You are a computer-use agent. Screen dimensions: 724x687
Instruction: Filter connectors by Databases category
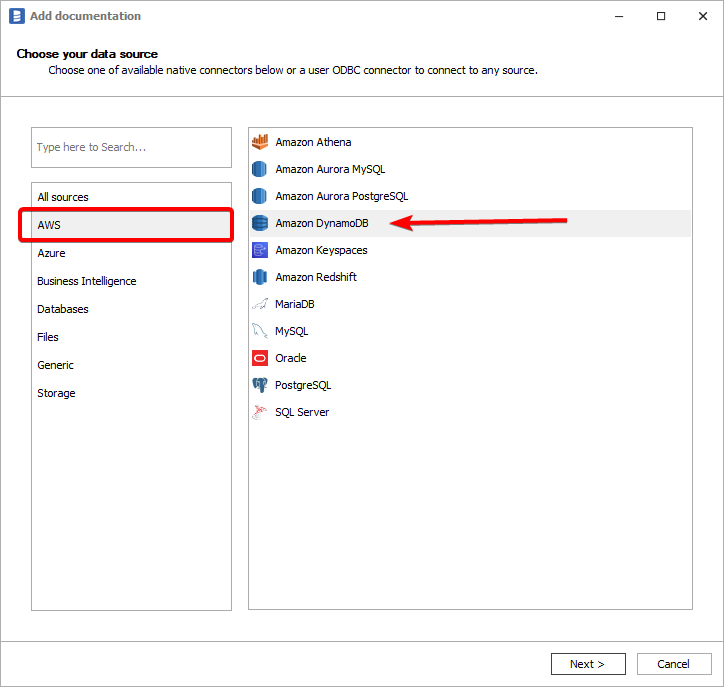63,309
